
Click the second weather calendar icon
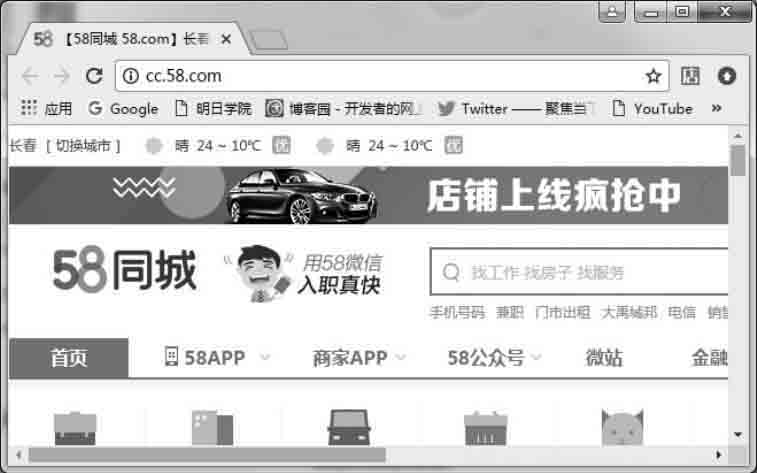point(453,145)
